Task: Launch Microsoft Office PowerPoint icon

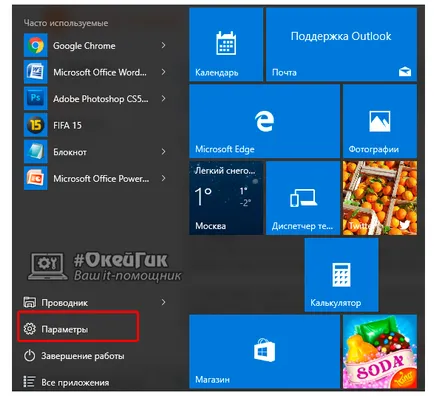Action: [36, 179]
